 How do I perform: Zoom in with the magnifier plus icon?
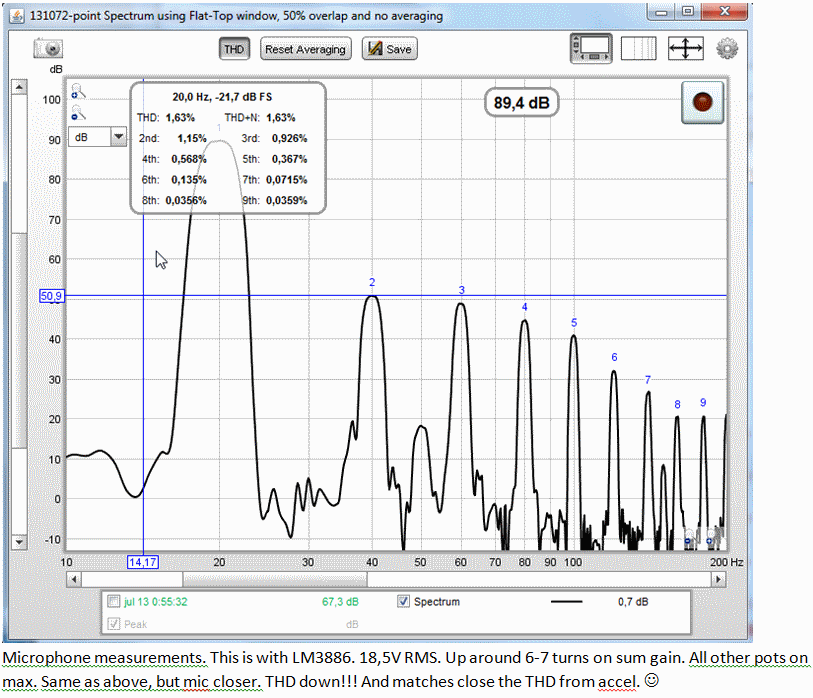pyautogui.click(x=78, y=91)
